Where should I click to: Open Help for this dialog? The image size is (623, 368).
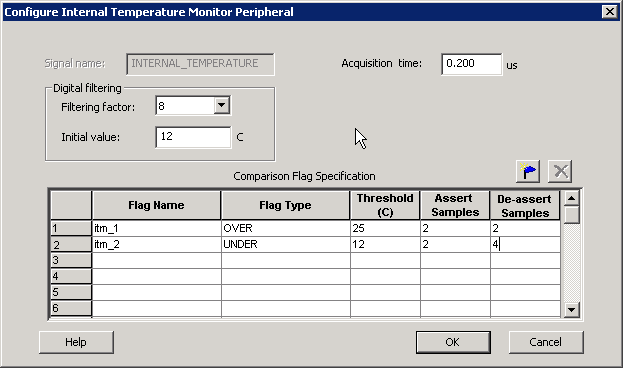tap(76, 342)
